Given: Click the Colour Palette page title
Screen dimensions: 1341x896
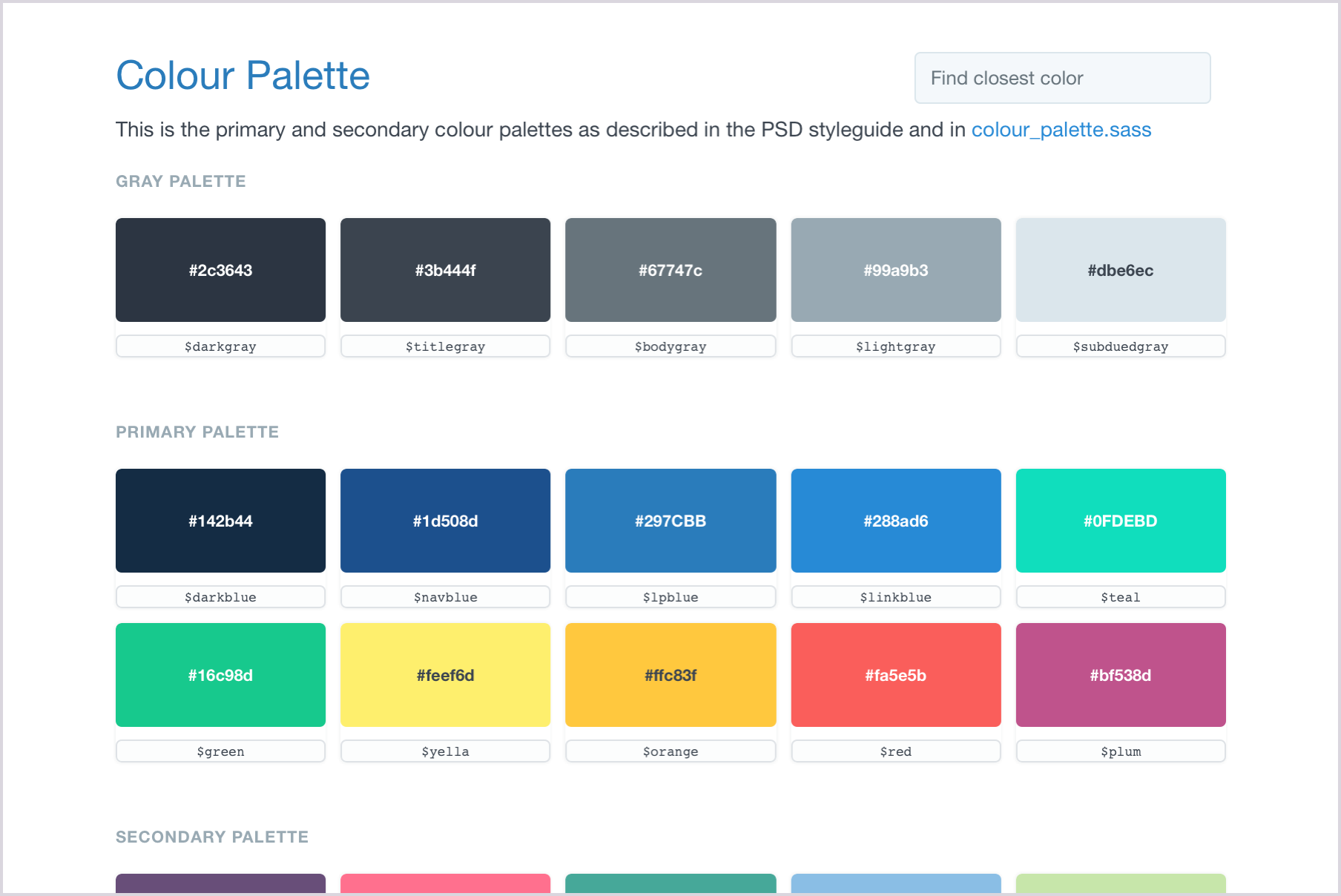Looking at the screenshot, I should 243,76.
